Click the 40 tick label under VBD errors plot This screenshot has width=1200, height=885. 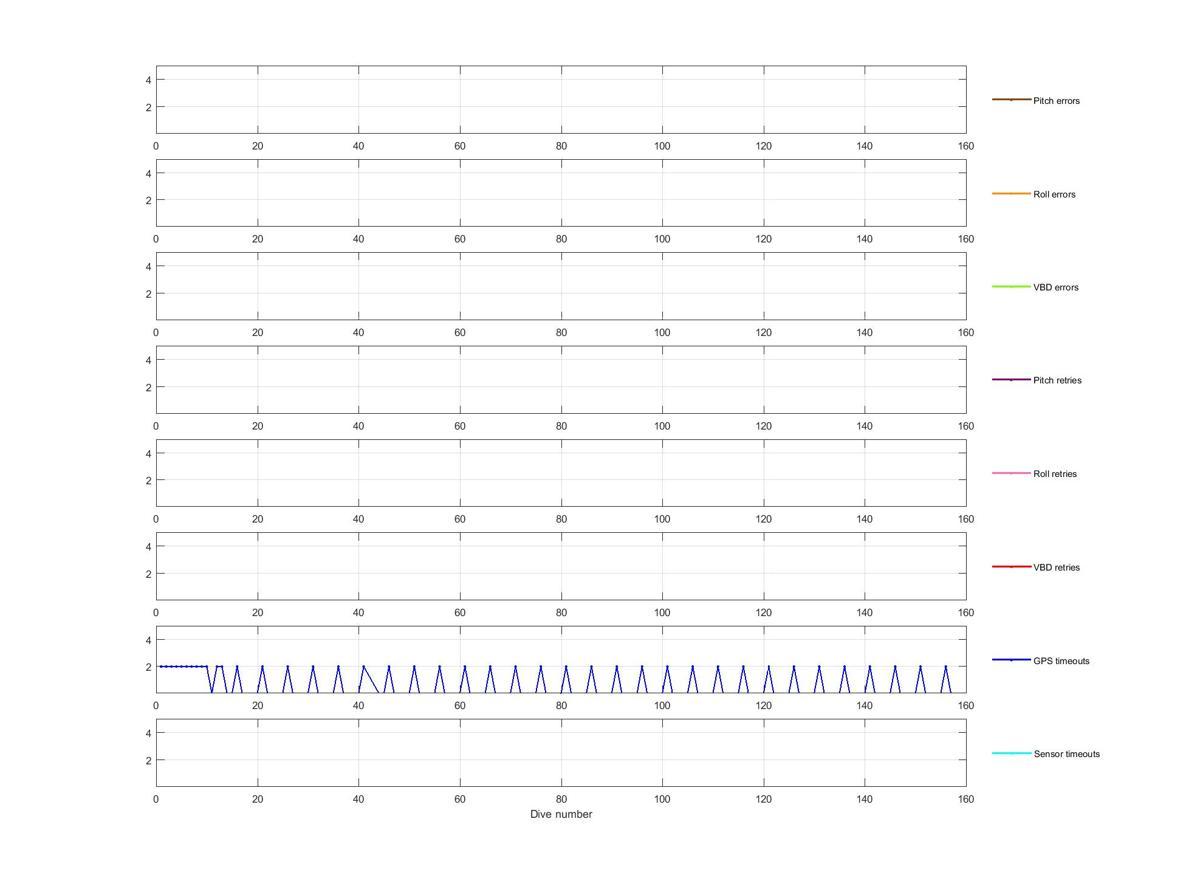pyautogui.click(x=359, y=333)
